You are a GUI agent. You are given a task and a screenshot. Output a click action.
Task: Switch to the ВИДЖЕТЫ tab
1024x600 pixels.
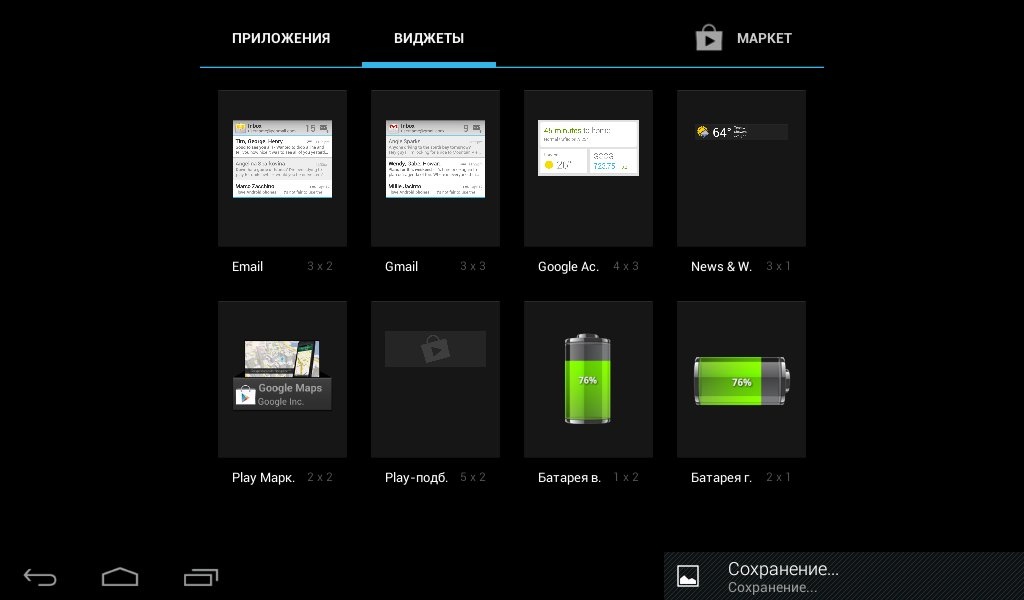point(428,39)
